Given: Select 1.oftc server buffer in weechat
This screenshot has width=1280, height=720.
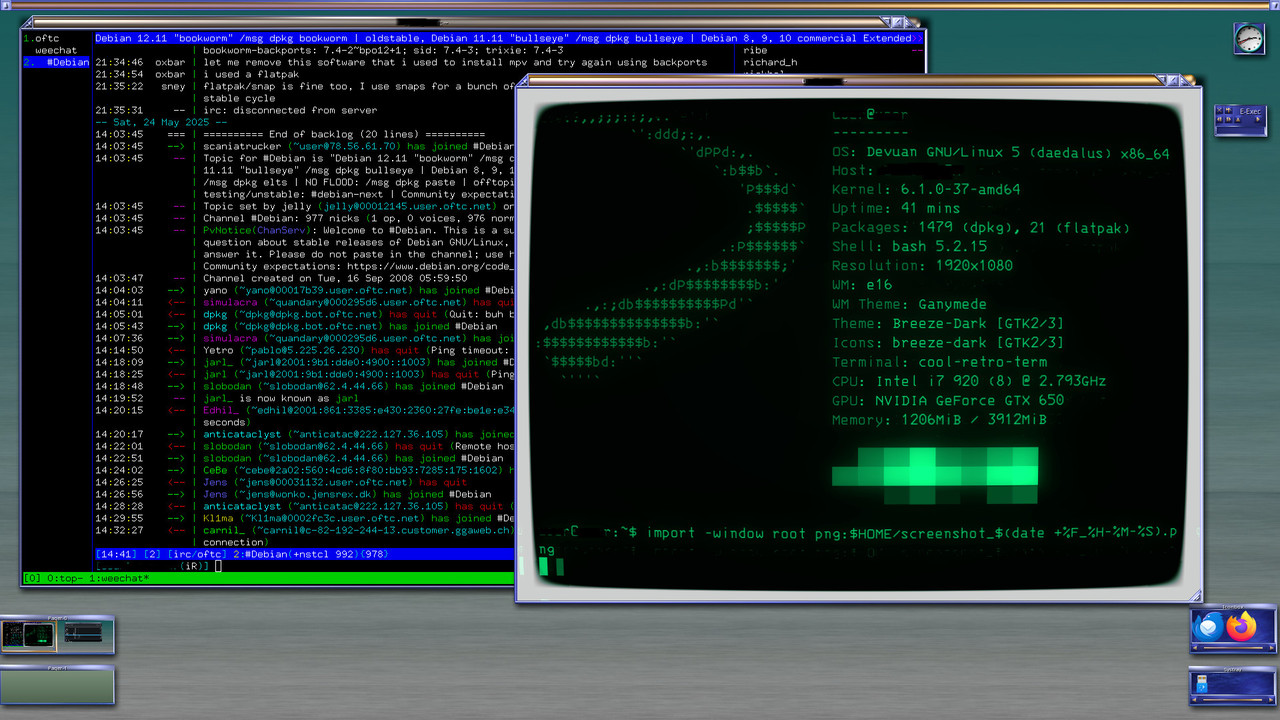Looking at the screenshot, I should click(x=41, y=38).
